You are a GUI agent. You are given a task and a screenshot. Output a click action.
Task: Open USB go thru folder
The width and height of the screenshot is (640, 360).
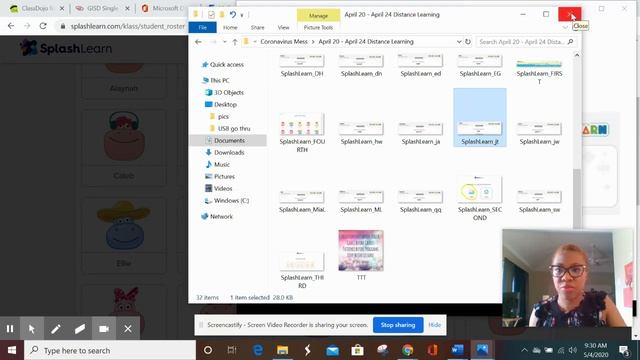pyautogui.click(x=234, y=128)
